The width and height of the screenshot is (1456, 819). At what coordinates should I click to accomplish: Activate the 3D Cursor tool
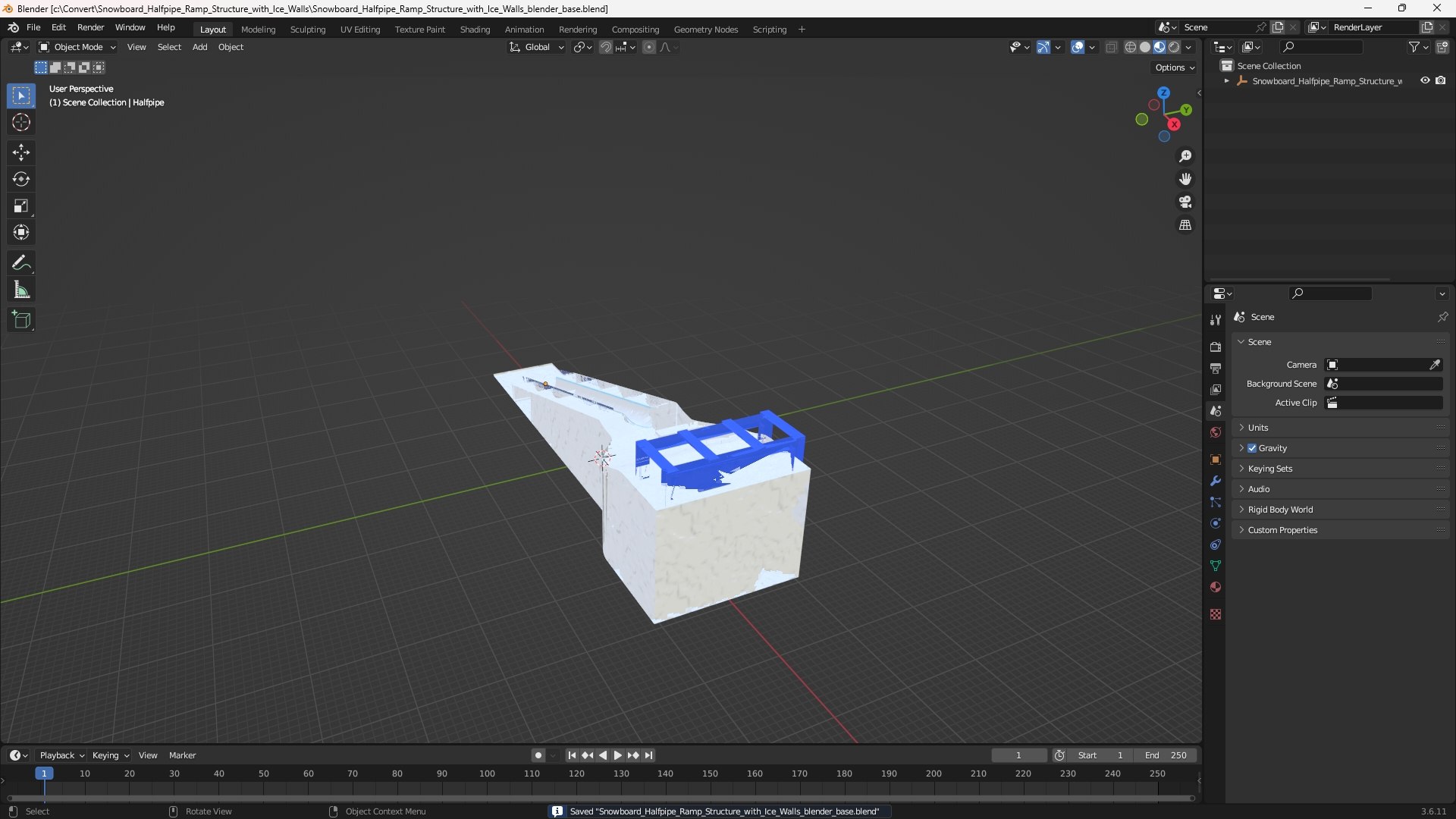pos(21,123)
